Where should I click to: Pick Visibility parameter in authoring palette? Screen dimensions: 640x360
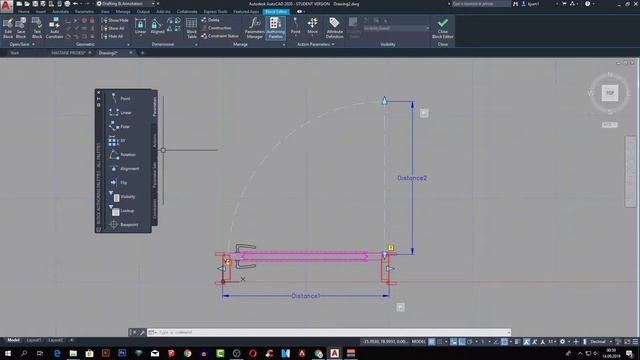tap(122, 197)
